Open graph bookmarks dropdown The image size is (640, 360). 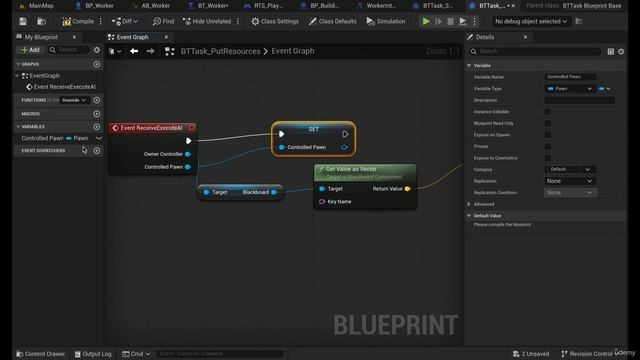click(115, 51)
